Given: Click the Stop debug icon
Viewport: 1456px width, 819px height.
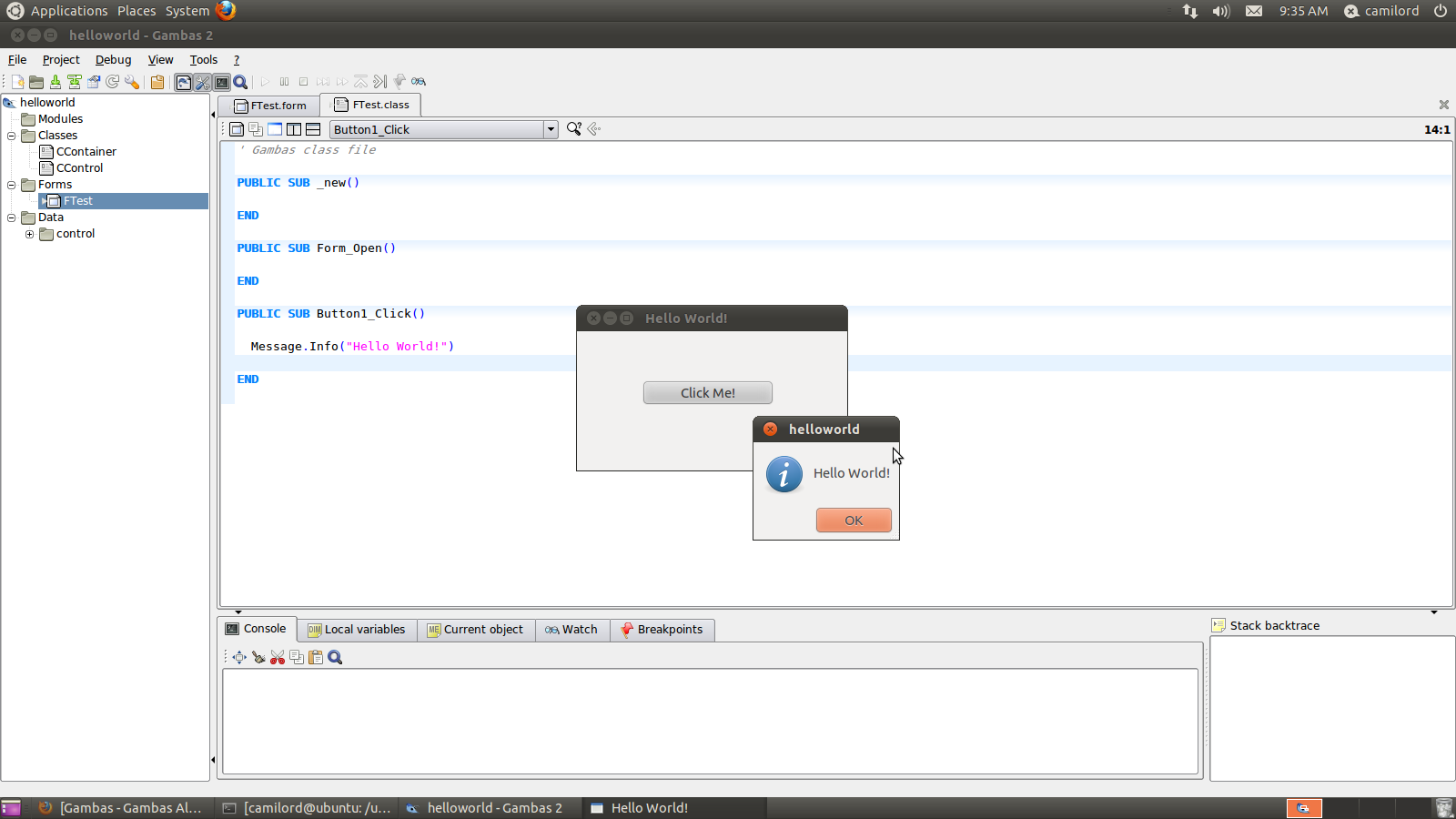Looking at the screenshot, I should tap(304, 82).
